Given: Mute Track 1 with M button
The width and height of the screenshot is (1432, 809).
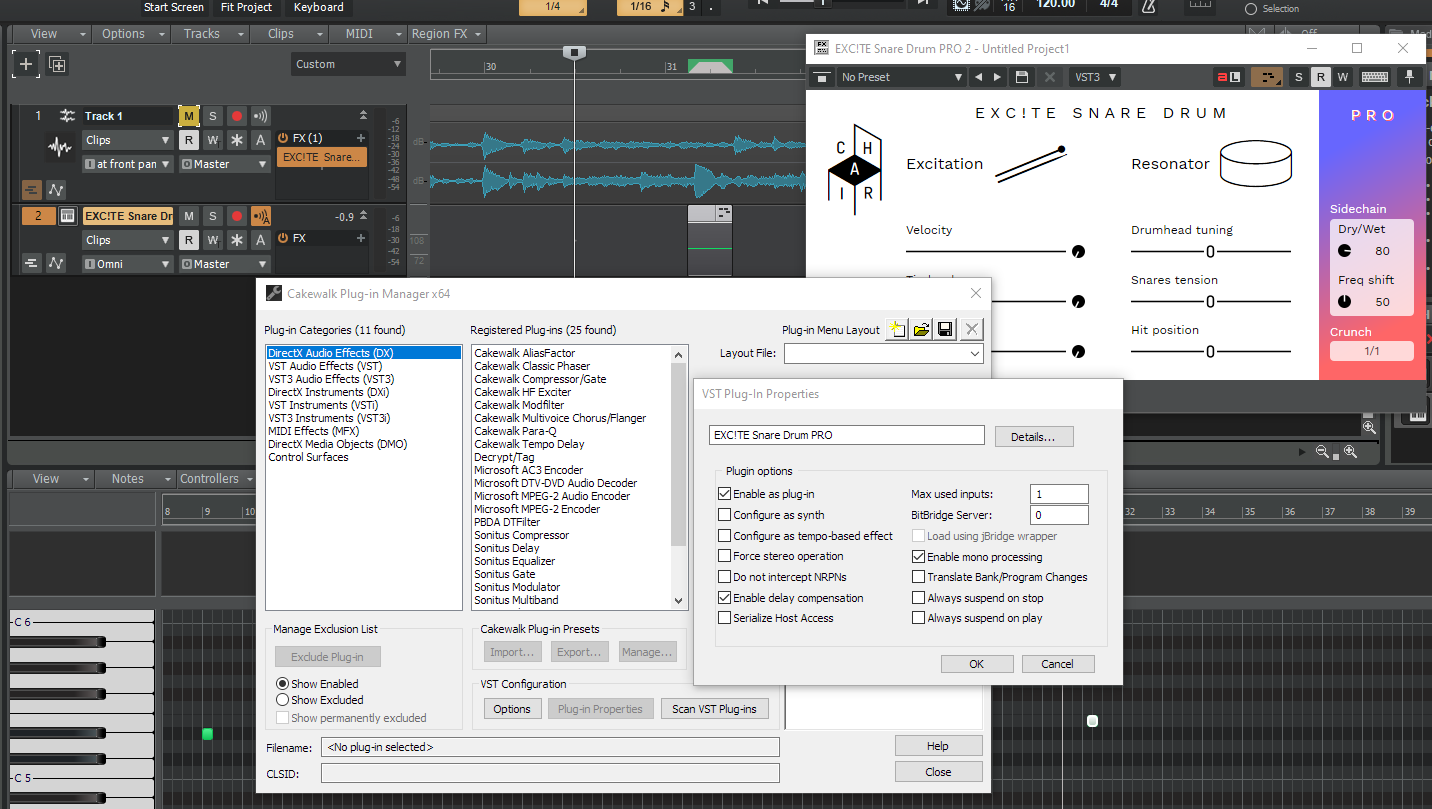Looking at the screenshot, I should (188, 116).
